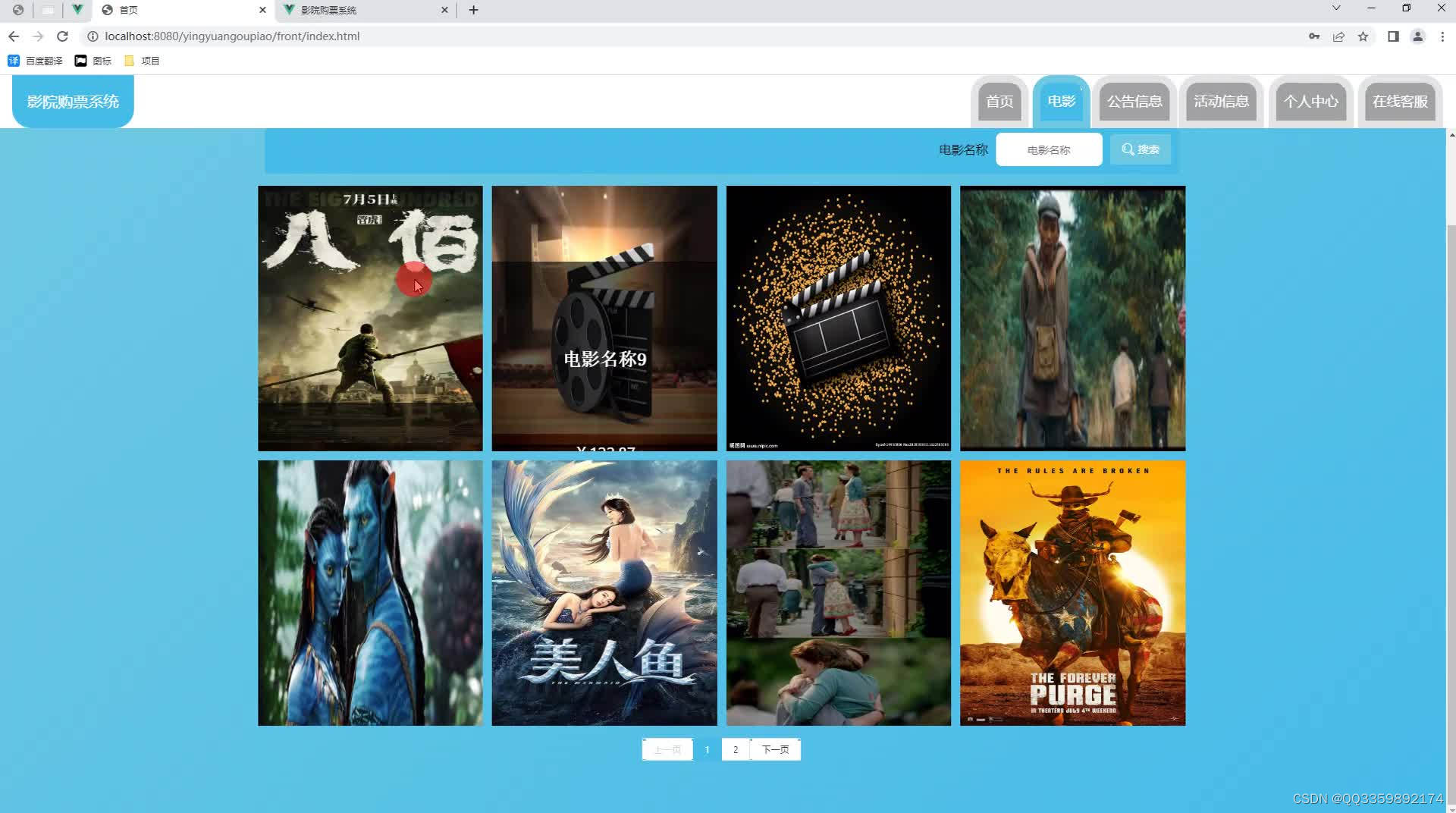Open the 八佰 movie poster

pyautogui.click(x=370, y=319)
